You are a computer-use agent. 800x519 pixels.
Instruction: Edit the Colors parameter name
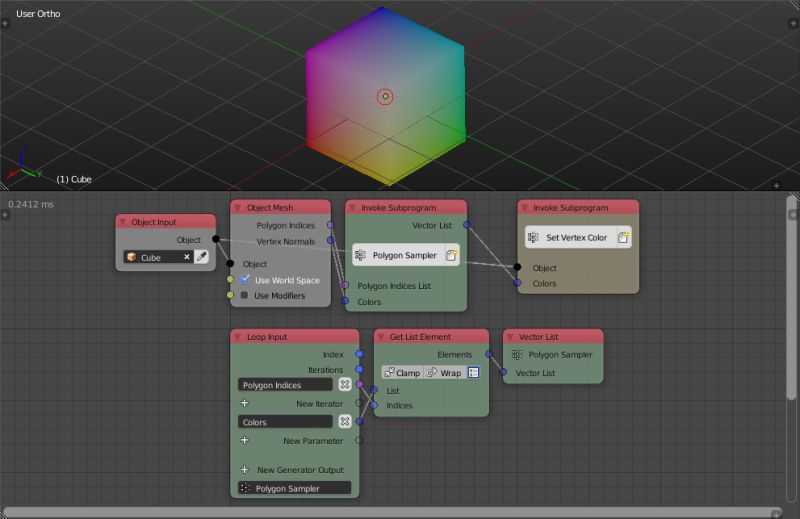coord(285,422)
